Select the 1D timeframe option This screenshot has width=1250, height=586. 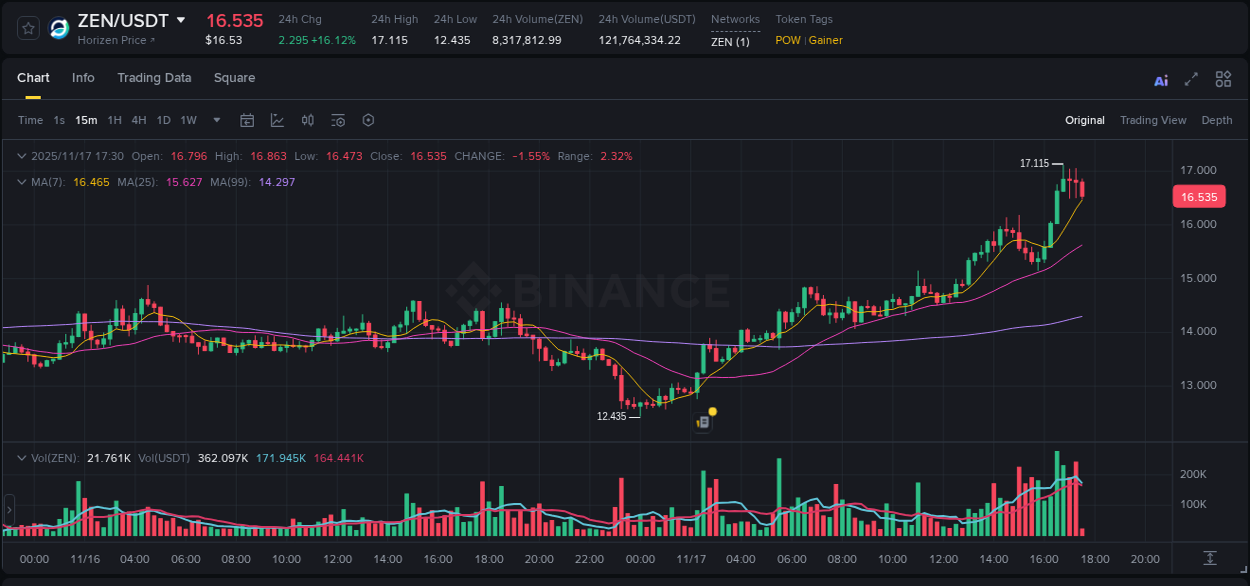(x=163, y=119)
